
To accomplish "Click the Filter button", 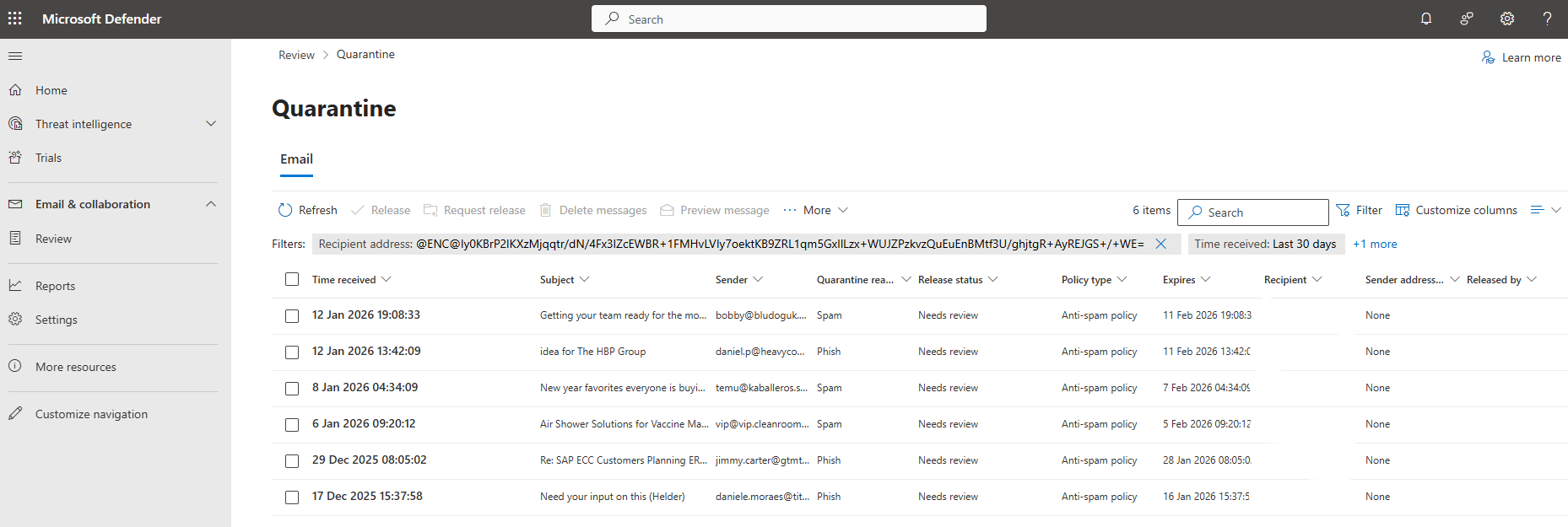I will (1359, 210).
